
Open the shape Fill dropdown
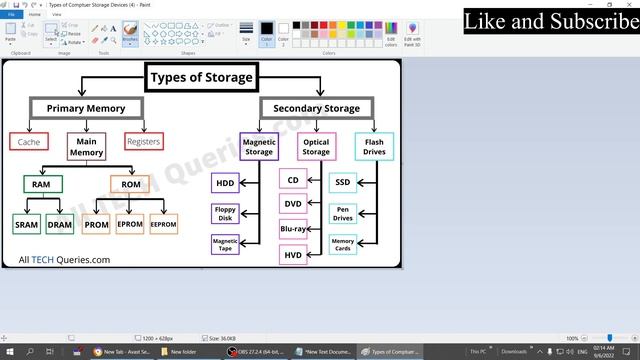click(216, 34)
